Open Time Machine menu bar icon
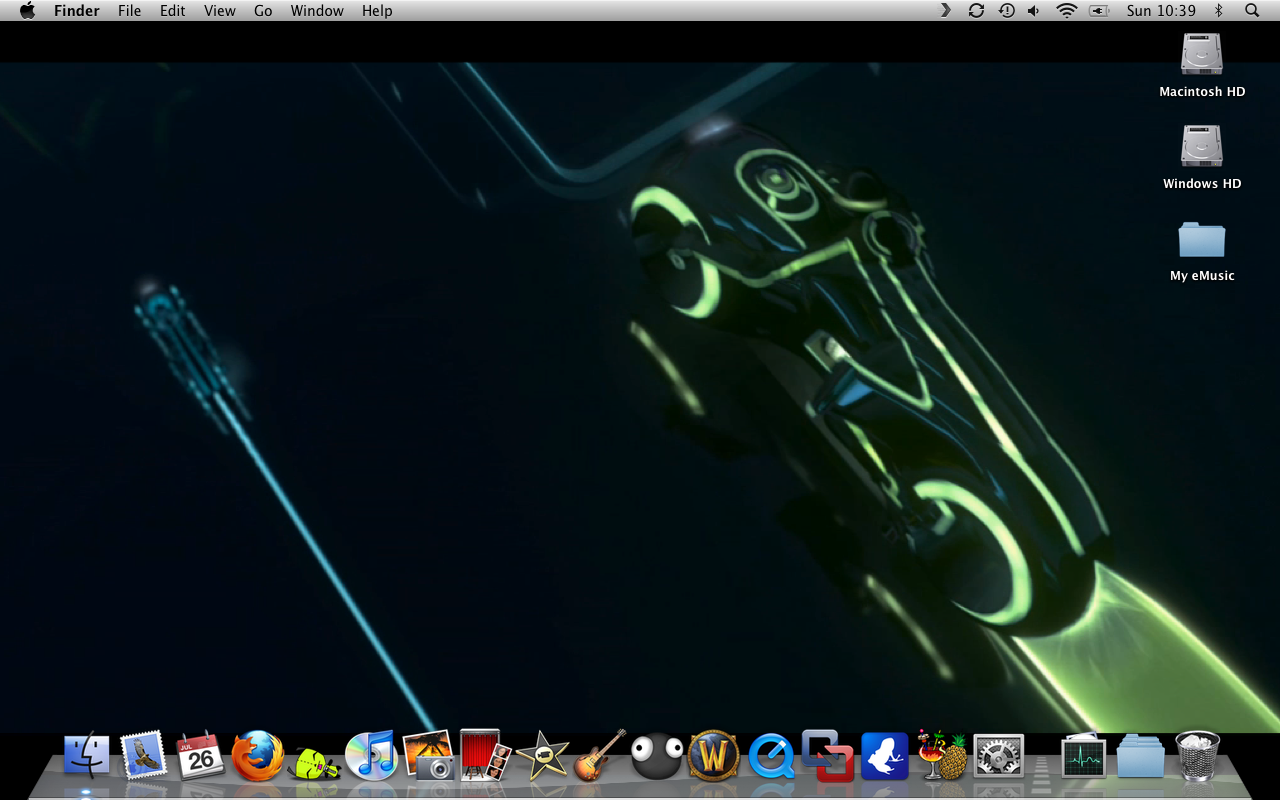The height and width of the screenshot is (800, 1280). [1006, 11]
